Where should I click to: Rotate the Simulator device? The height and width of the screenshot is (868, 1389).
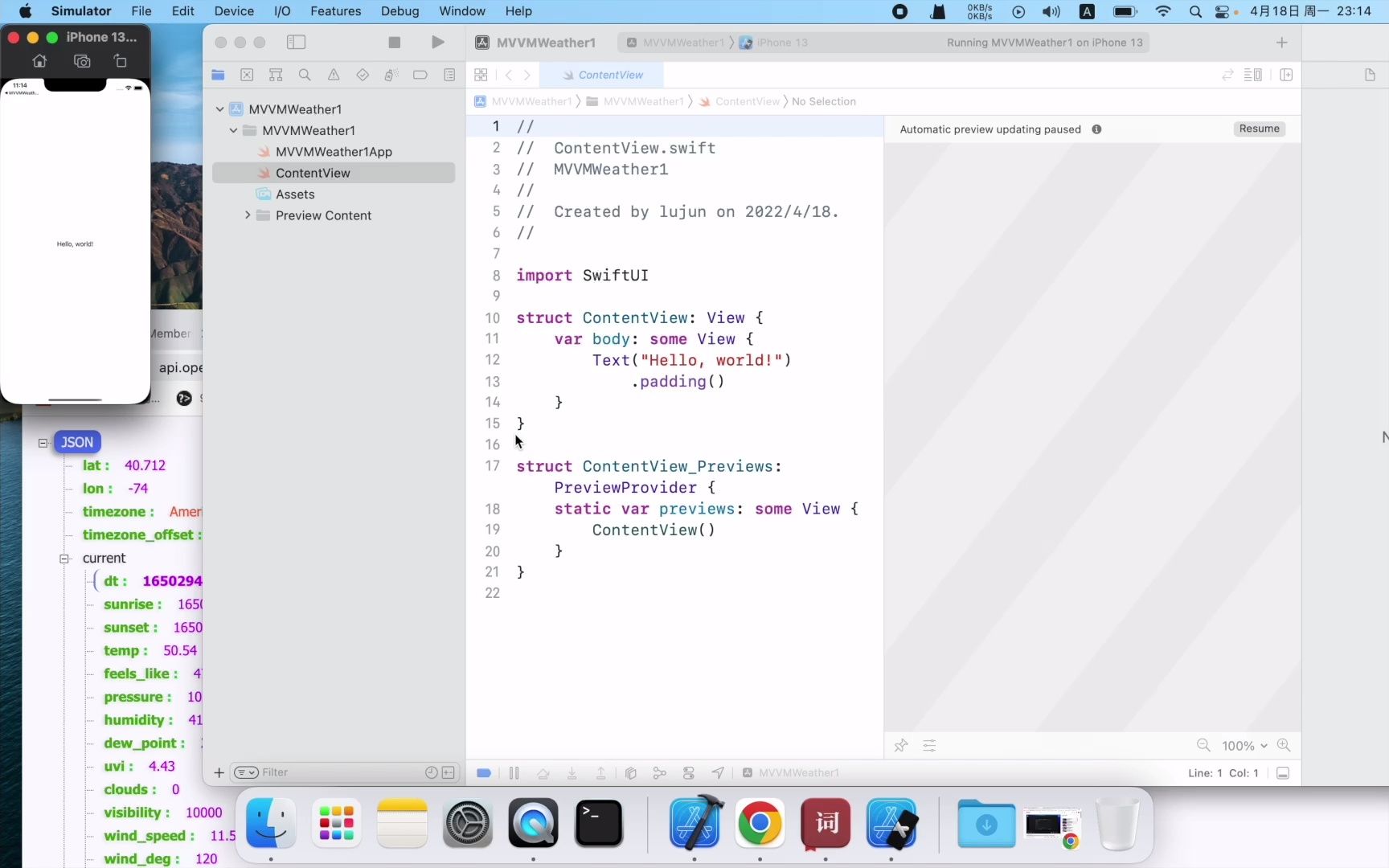point(120,61)
